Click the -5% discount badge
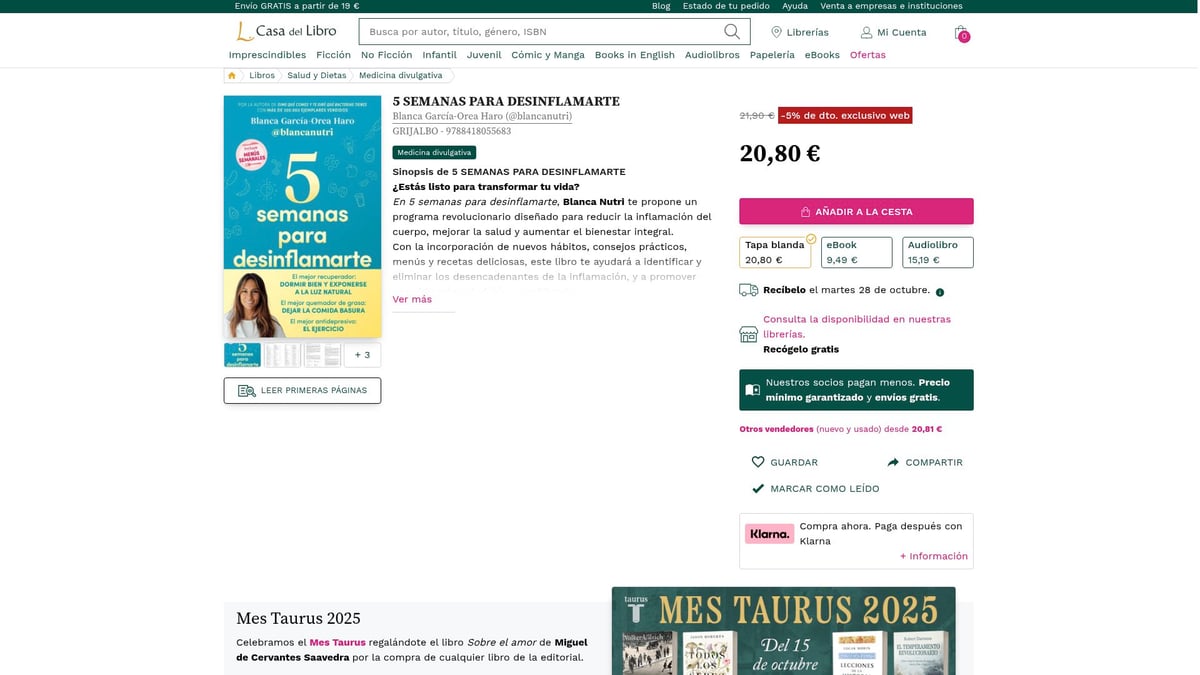Image resolution: width=1200 pixels, height=675 pixels. tap(845, 115)
